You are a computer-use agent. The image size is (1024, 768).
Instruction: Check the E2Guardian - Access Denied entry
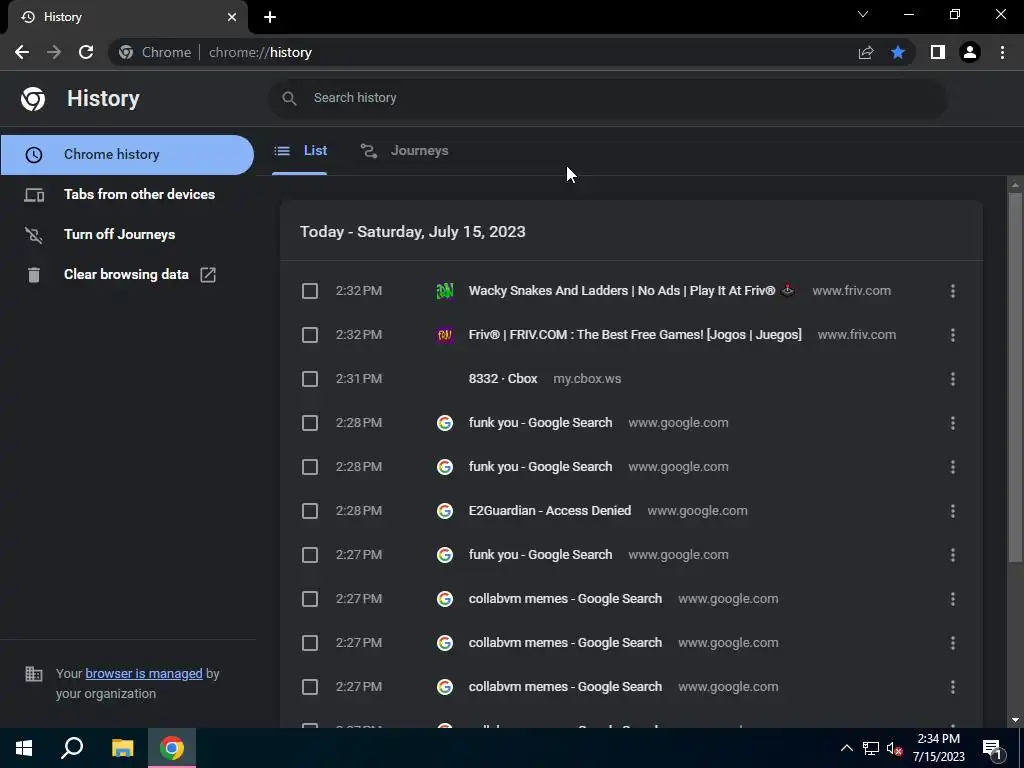tap(310, 511)
